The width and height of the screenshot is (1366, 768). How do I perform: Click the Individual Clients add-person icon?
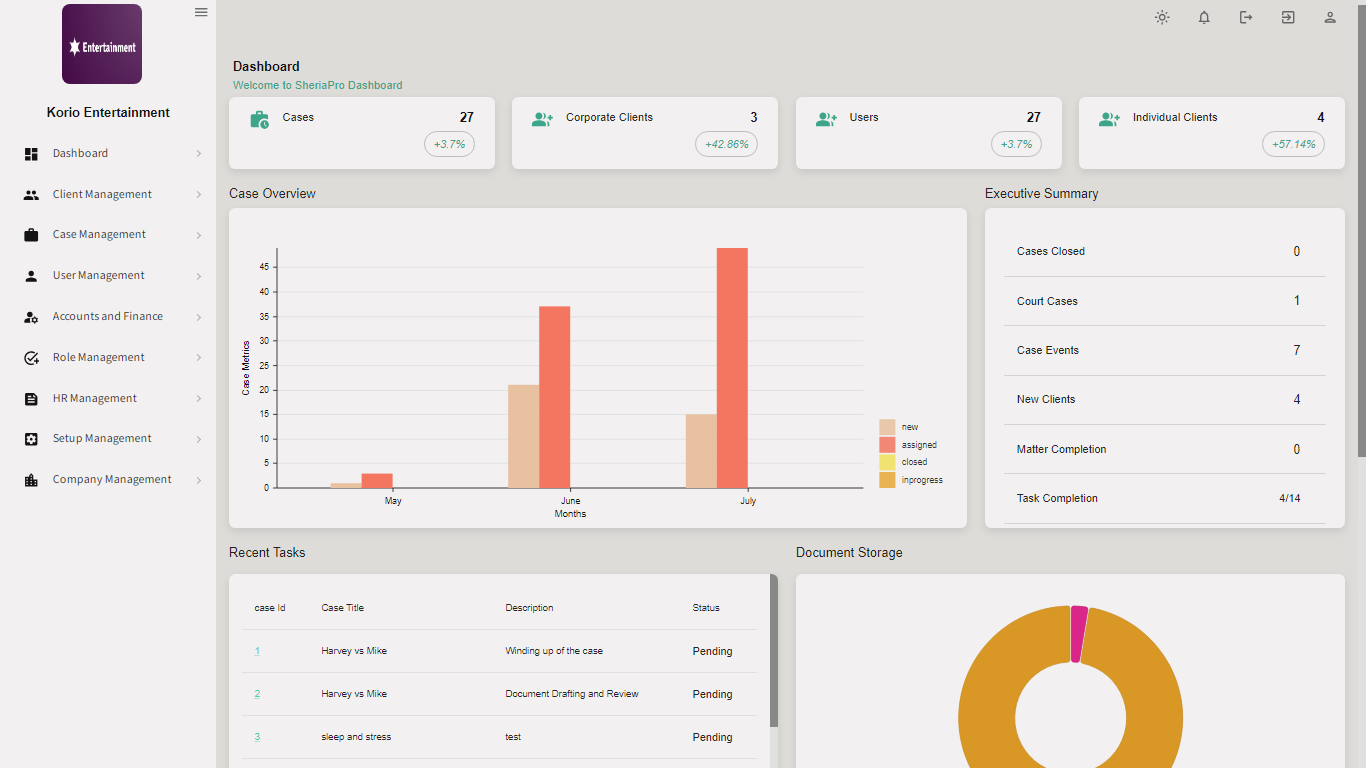tap(1109, 120)
